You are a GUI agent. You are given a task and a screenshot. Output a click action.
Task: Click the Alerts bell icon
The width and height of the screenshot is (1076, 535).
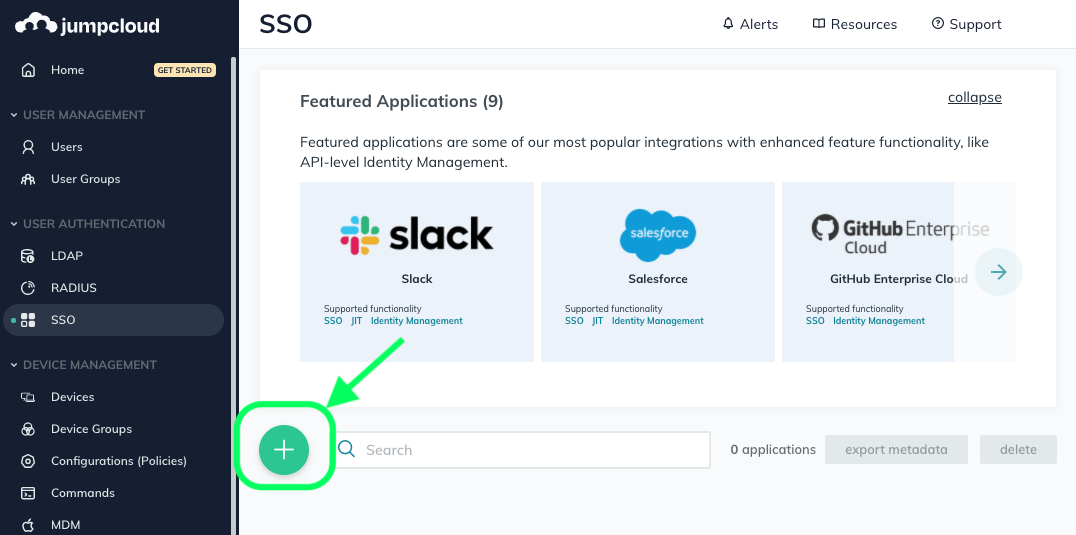(x=728, y=23)
